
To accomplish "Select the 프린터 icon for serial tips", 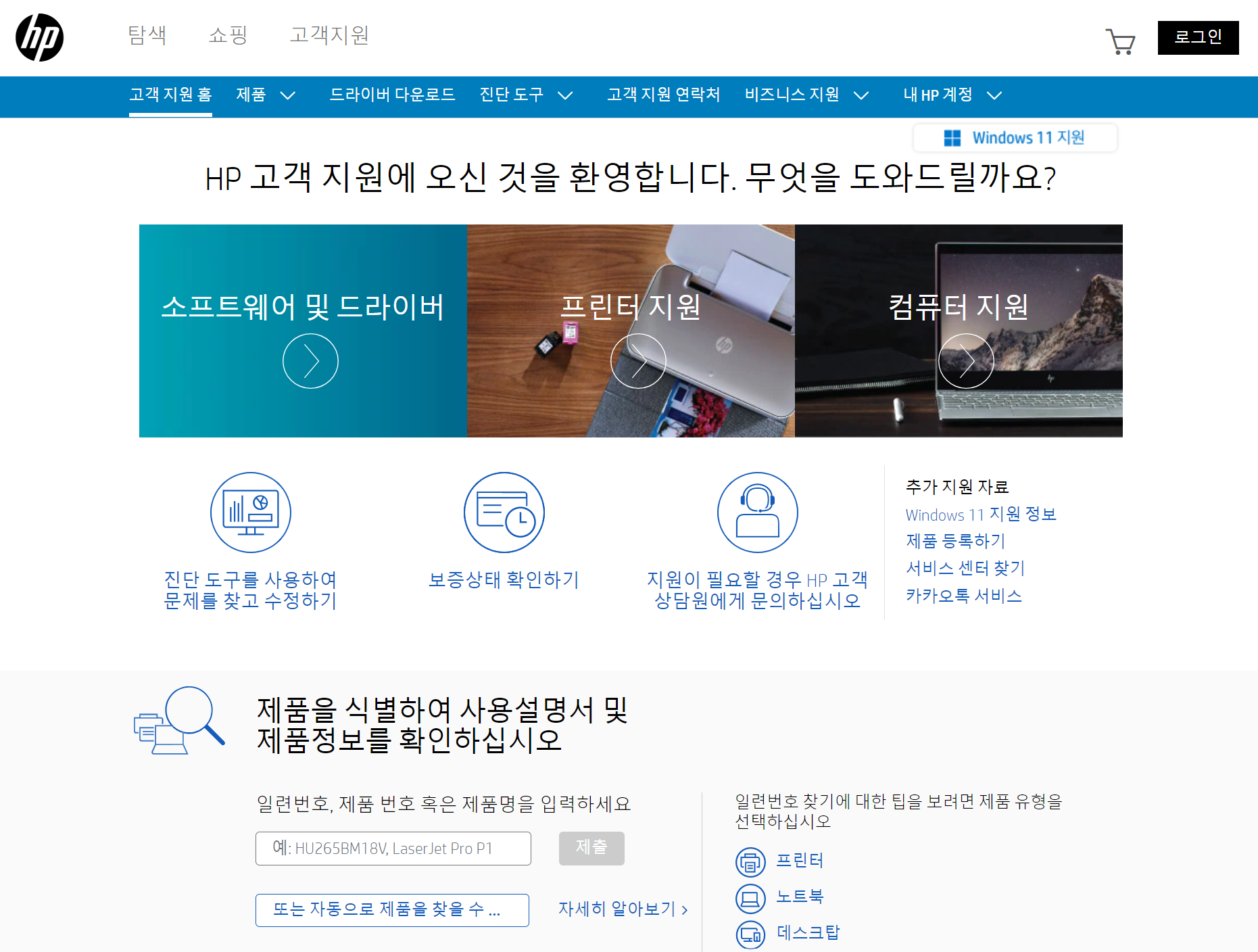I will click(x=750, y=863).
